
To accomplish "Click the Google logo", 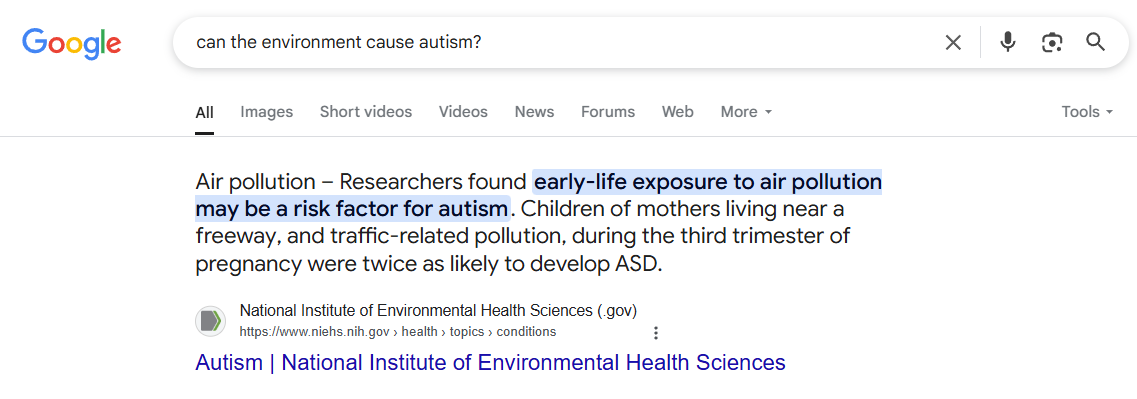I will tap(72, 44).
